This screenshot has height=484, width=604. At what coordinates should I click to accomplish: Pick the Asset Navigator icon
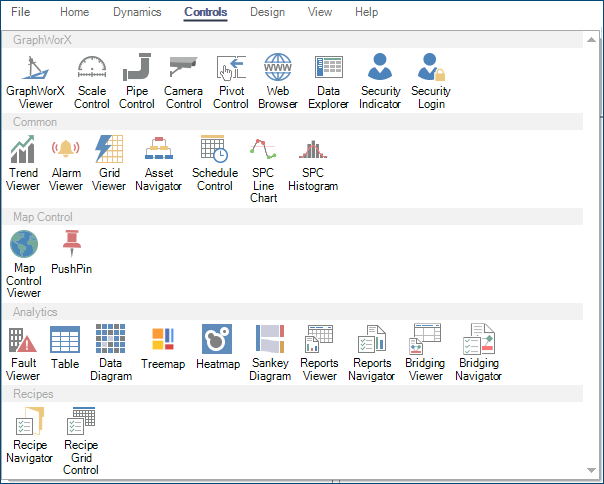point(158,163)
